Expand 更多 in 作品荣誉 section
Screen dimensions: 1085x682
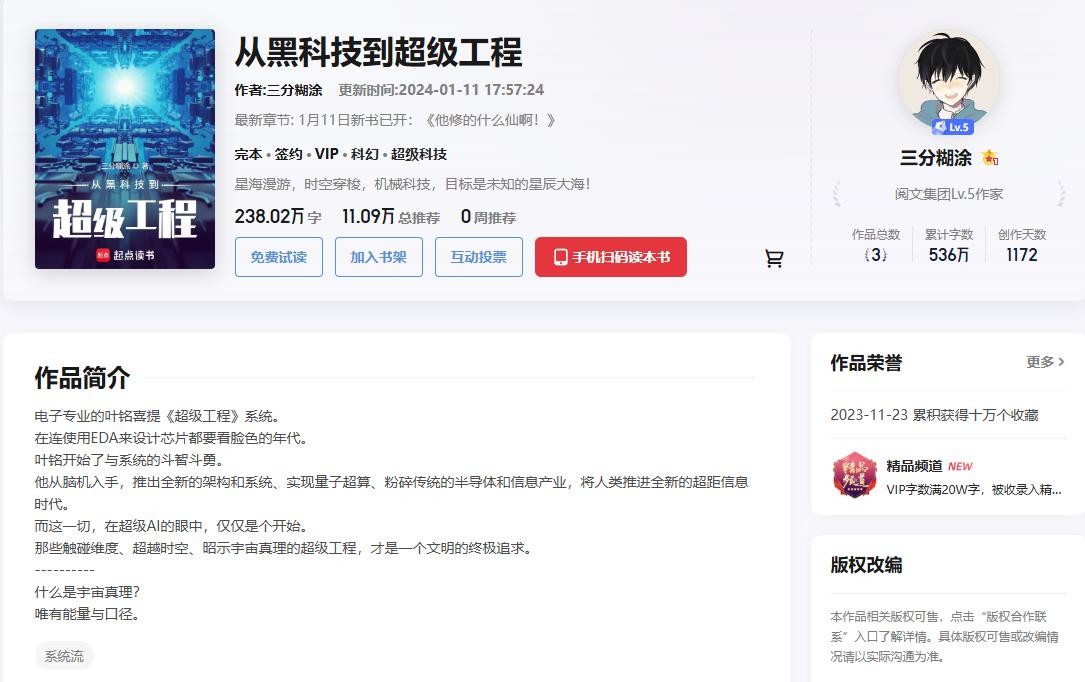coord(1045,362)
